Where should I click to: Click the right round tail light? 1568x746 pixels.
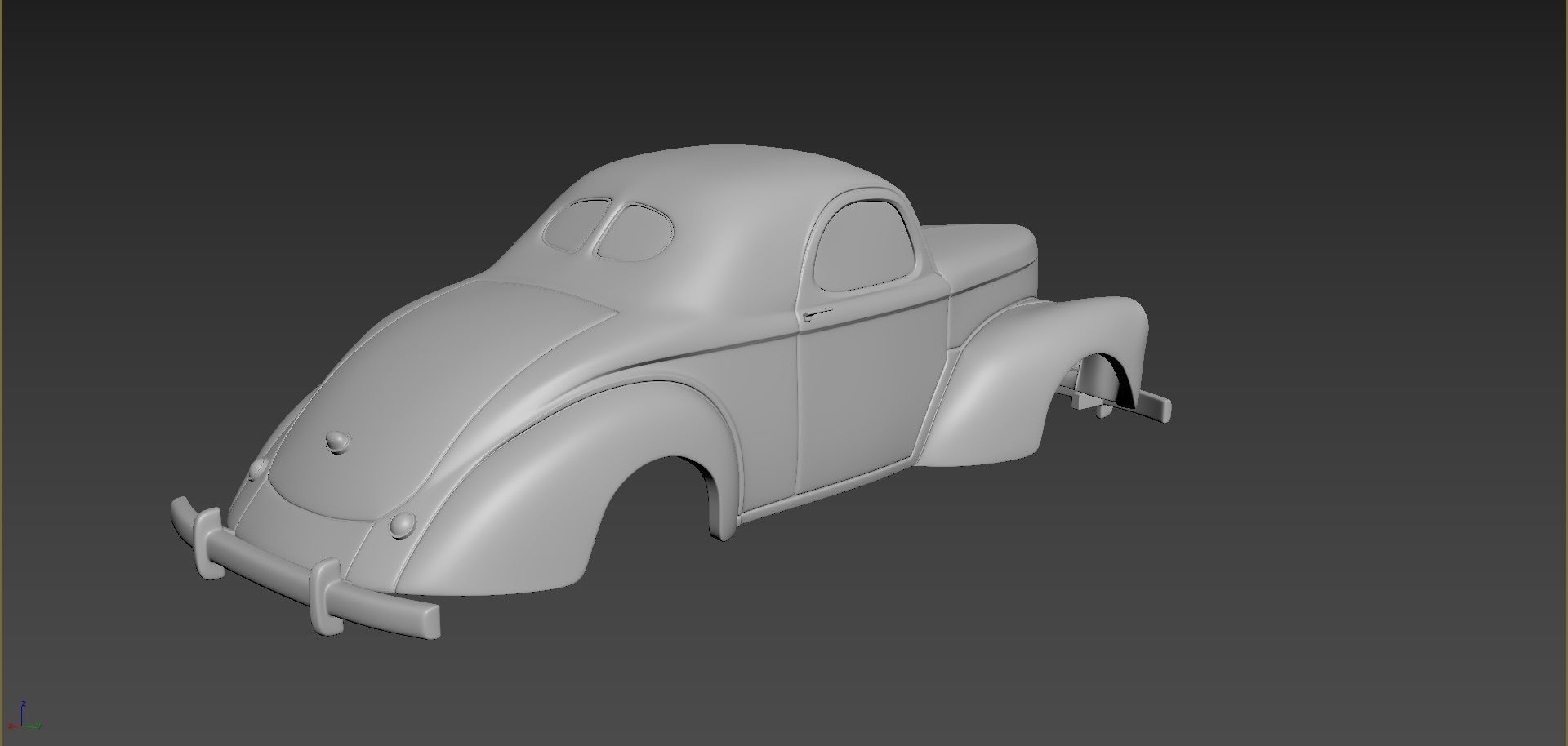[x=403, y=525]
